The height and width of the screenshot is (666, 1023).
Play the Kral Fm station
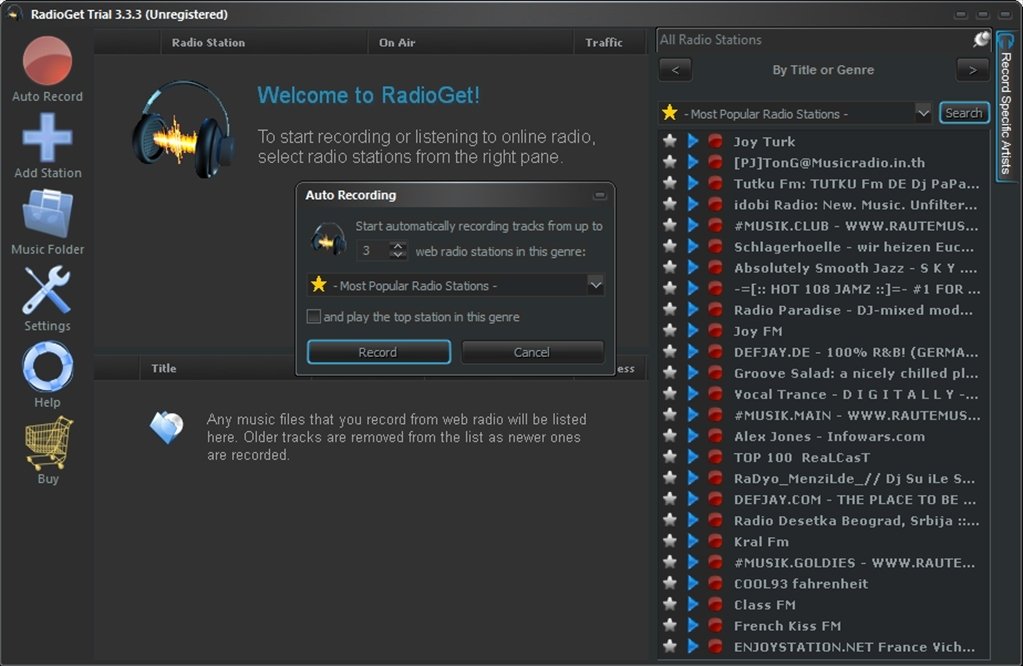point(693,541)
